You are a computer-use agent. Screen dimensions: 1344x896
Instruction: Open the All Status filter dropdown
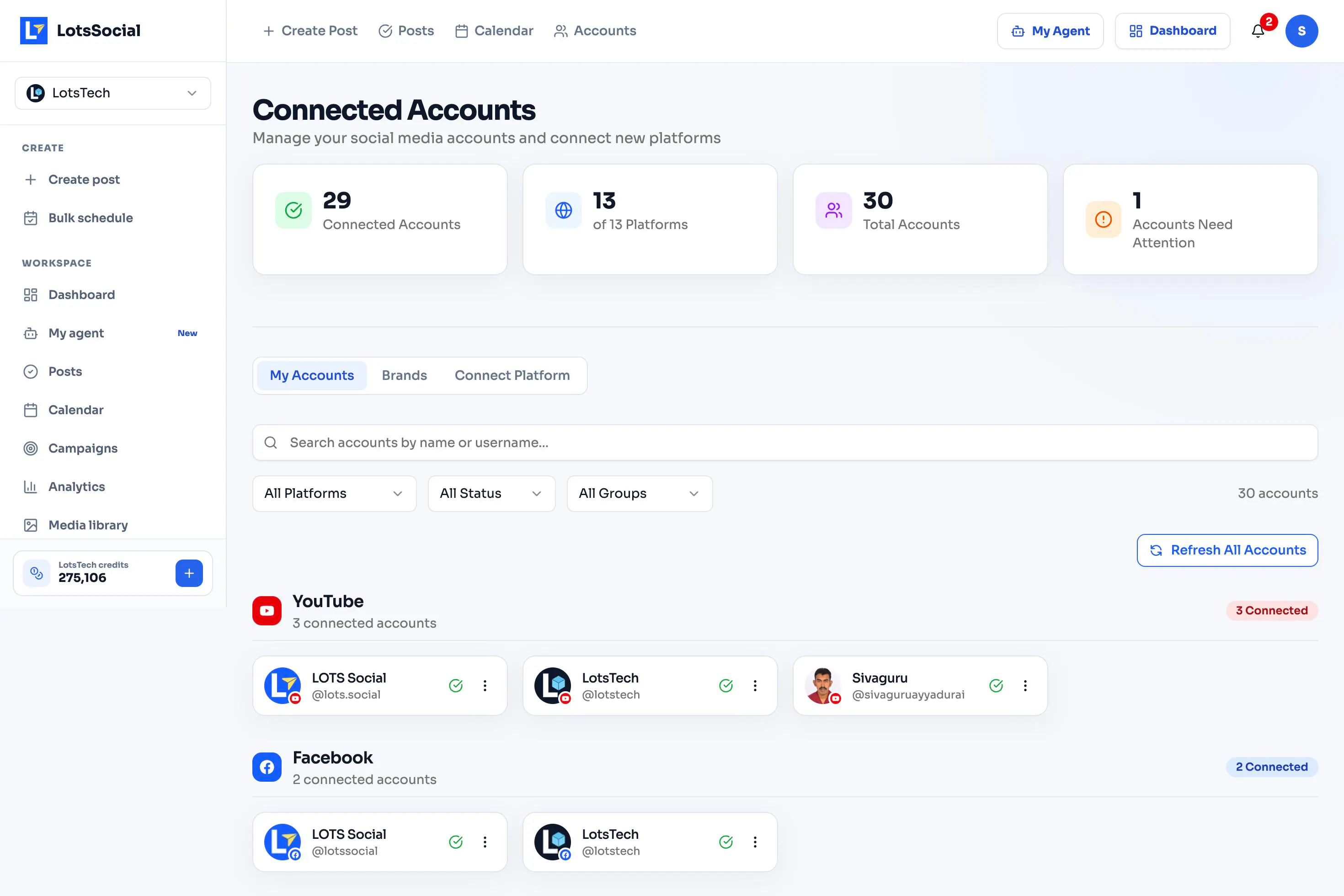pos(491,493)
